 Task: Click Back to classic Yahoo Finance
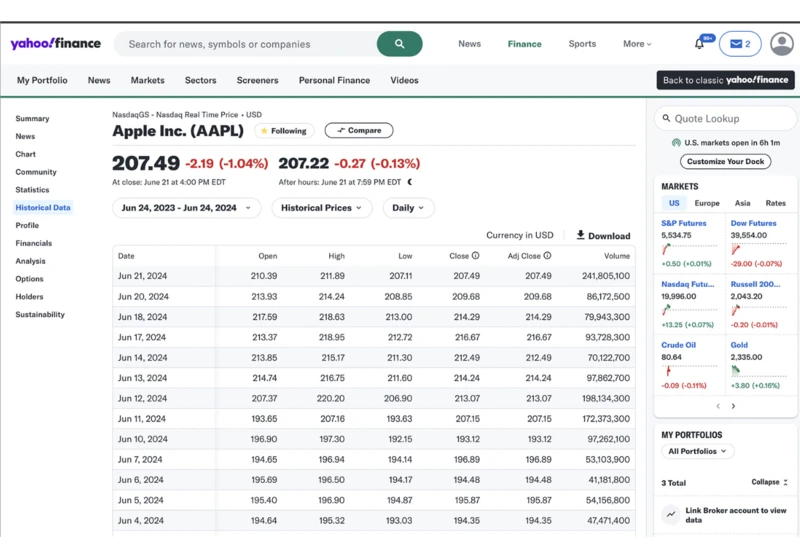[x=725, y=80]
